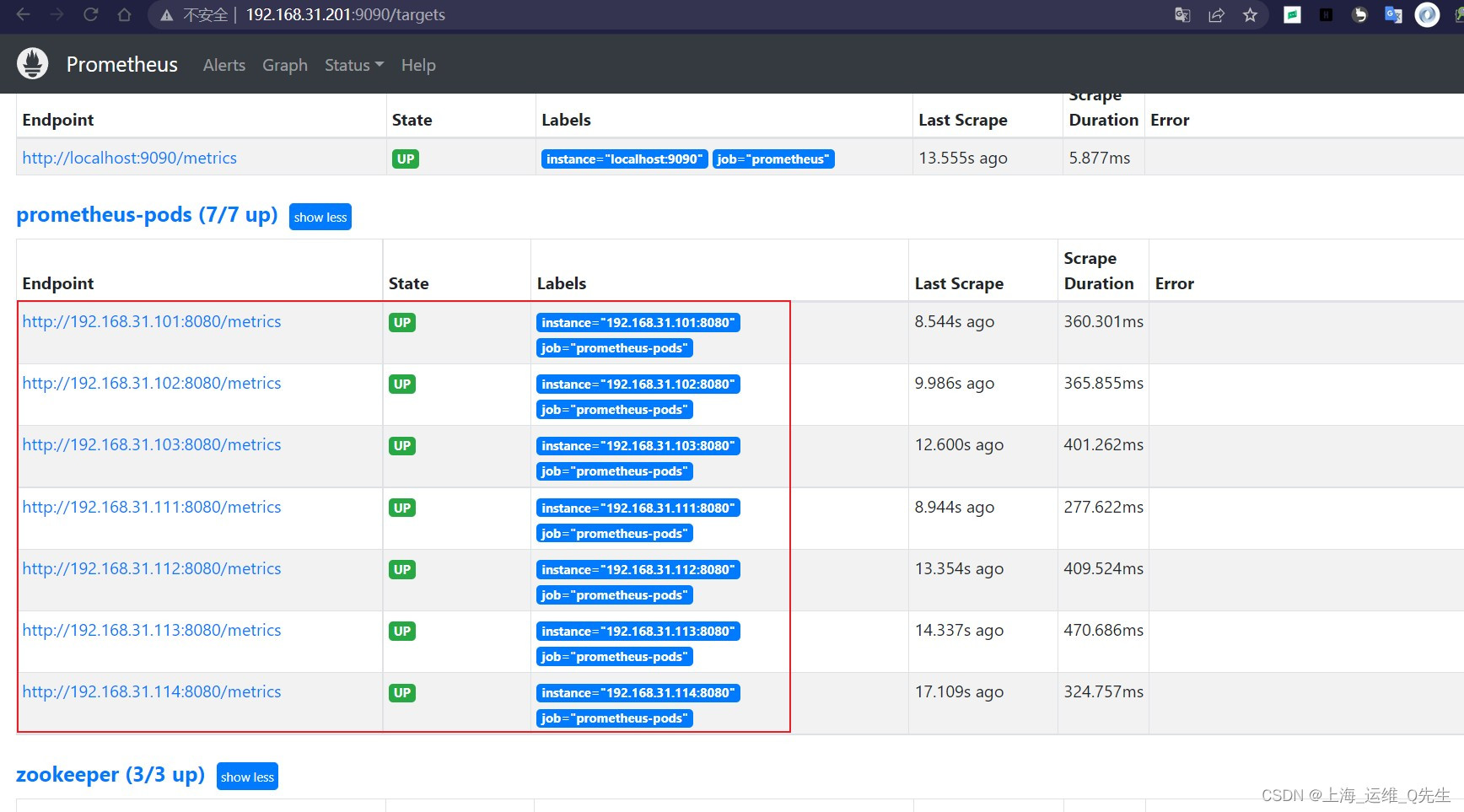Viewport: 1464px width, 812px height.
Task: Click the job="prometheus" label badge
Action: pos(773,159)
